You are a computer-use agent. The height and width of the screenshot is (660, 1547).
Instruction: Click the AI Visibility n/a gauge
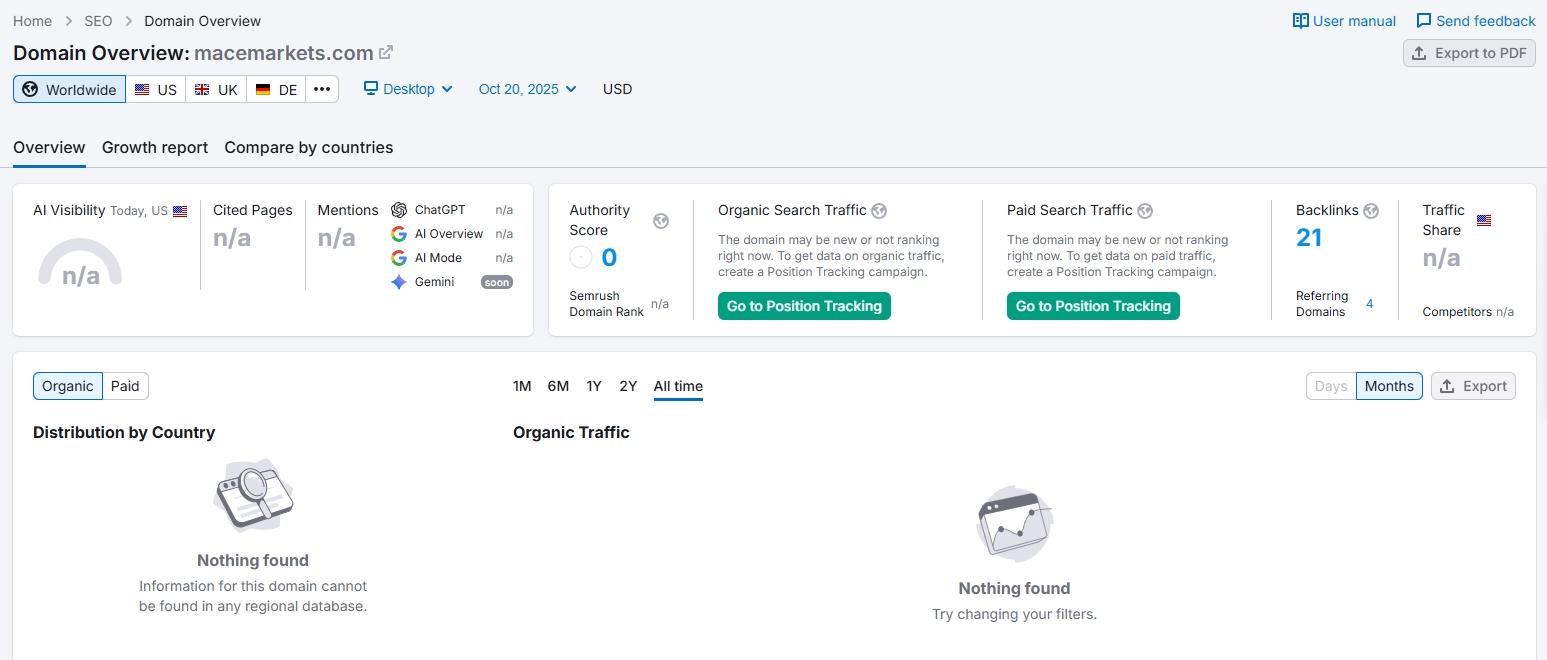click(x=80, y=263)
